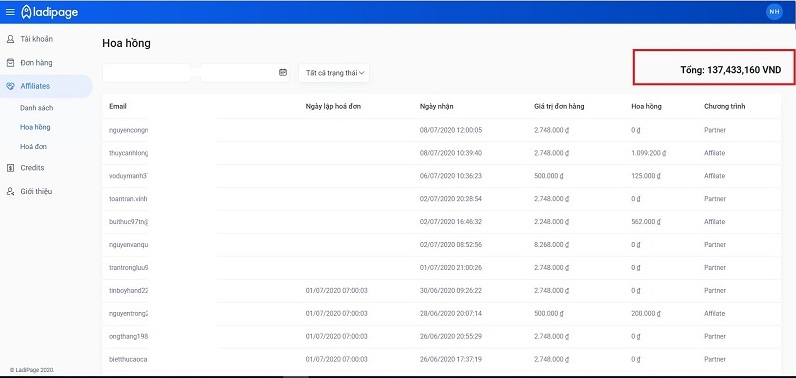This screenshot has height=378, width=796.
Task: Select the bietthucaoca email row
Action: pyautogui.click(x=441, y=360)
